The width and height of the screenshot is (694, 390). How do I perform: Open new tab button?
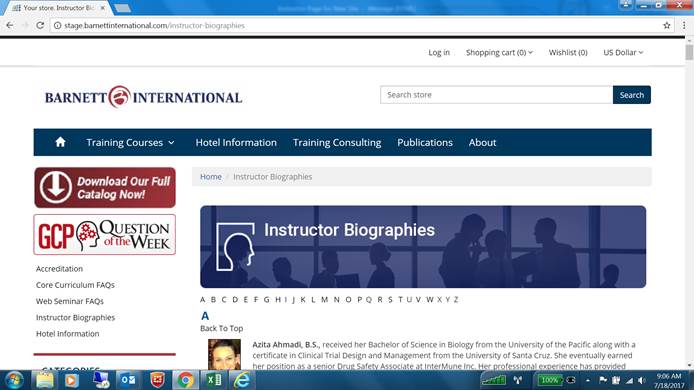[x=122, y=8]
